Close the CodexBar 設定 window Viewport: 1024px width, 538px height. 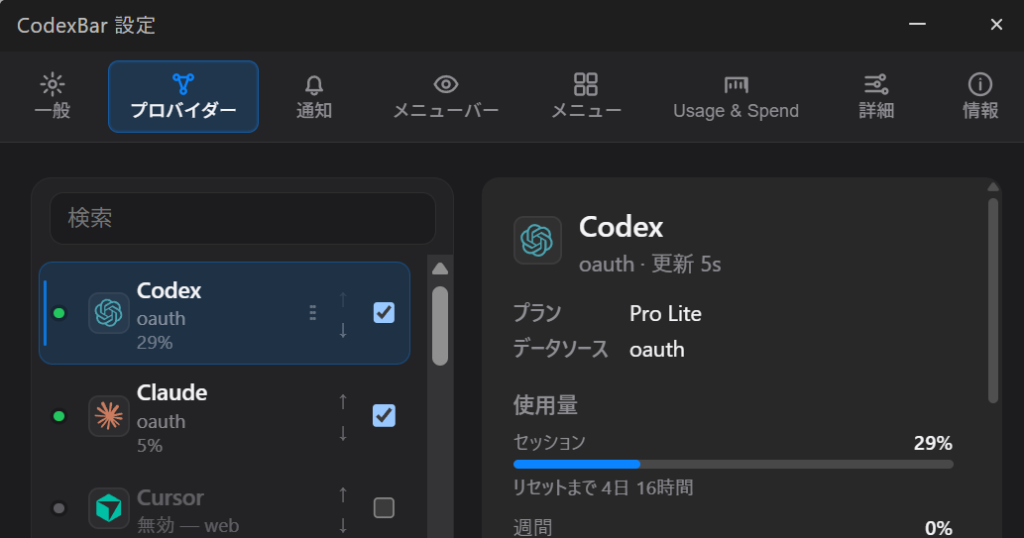pos(997,24)
